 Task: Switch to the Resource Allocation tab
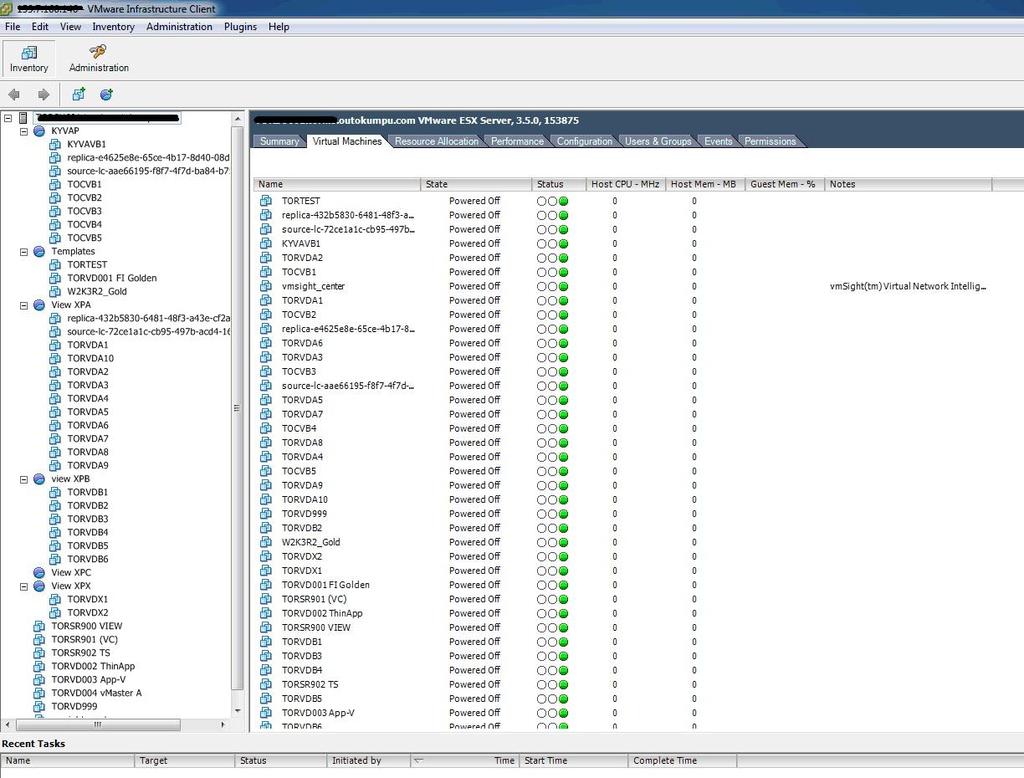pyautogui.click(x=436, y=141)
